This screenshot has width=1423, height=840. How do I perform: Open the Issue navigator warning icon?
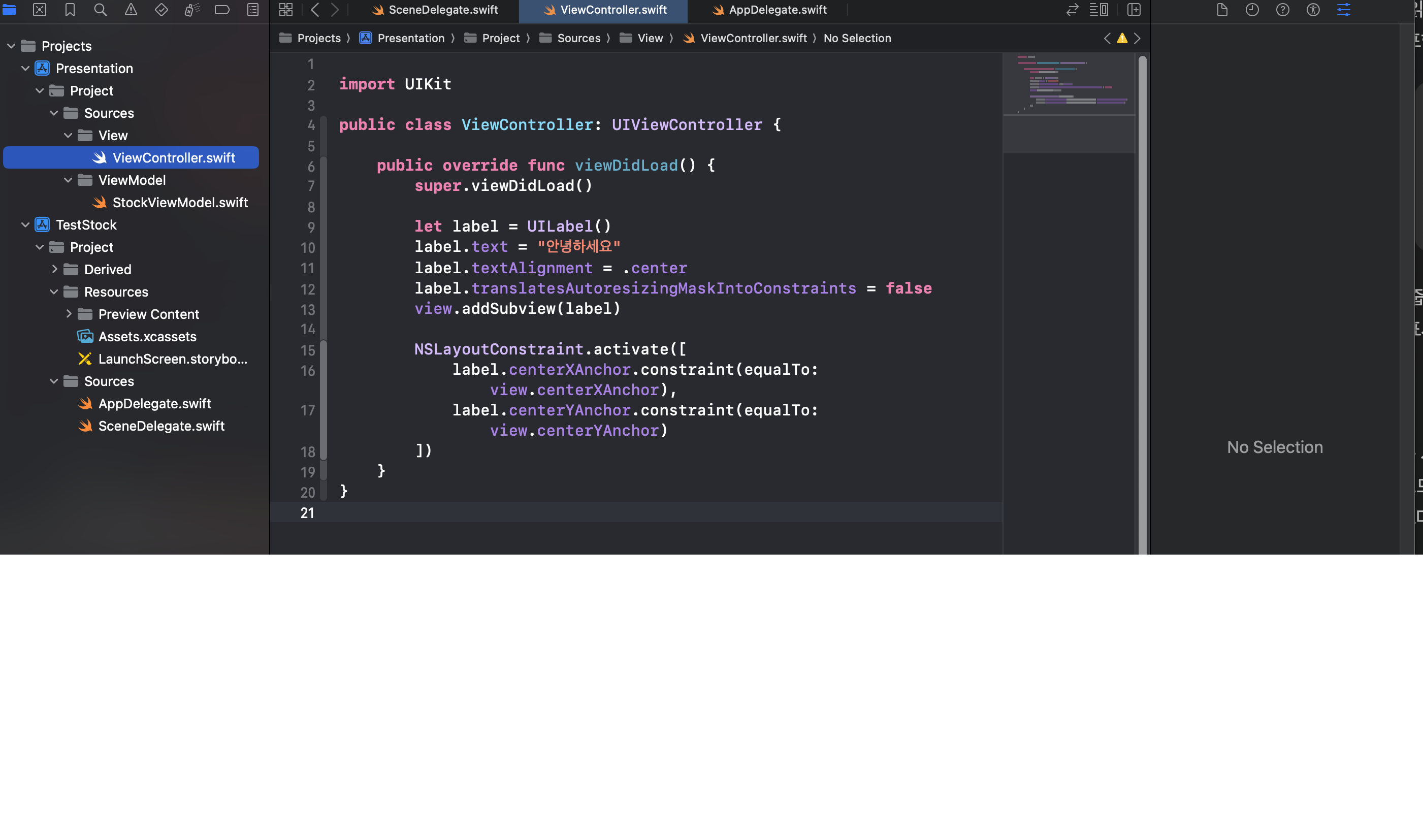pos(131,10)
